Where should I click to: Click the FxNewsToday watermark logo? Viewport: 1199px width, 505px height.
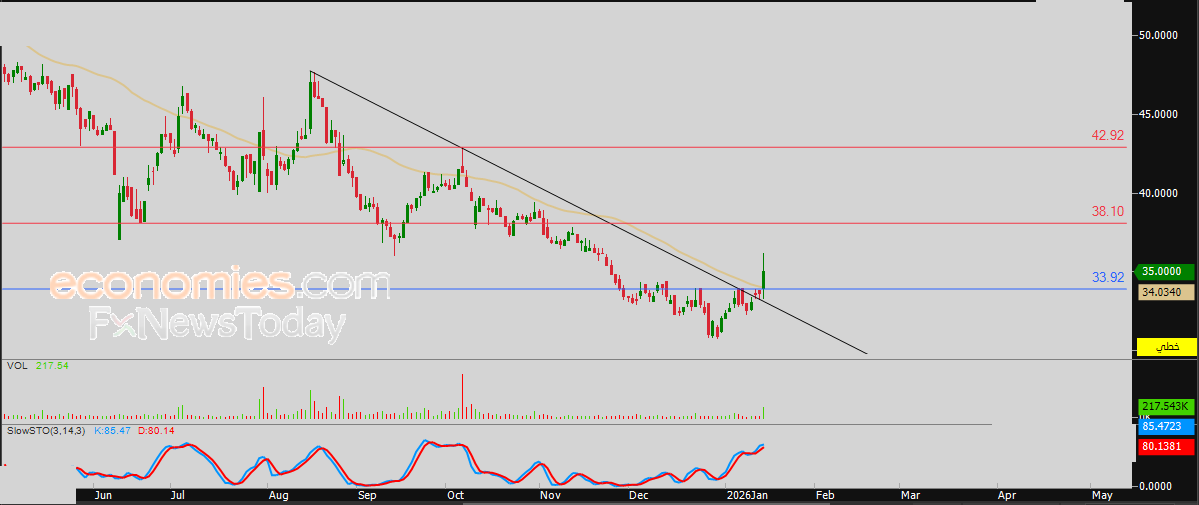tap(217, 325)
